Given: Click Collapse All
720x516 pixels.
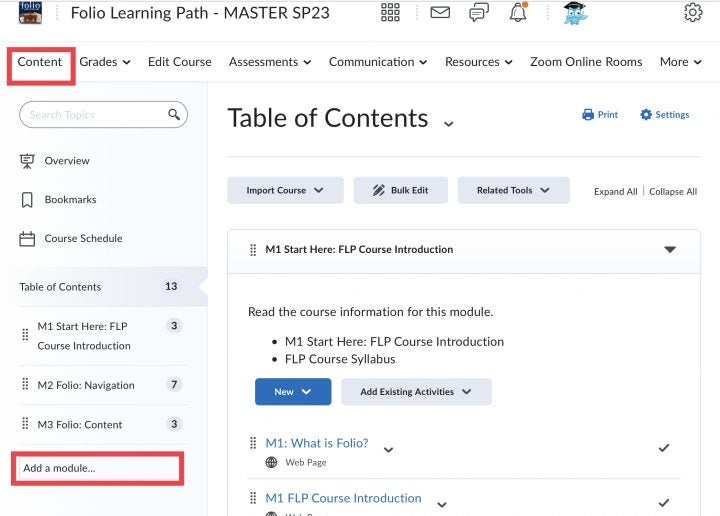Looking at the screenshot, I should pyautogui.click(x=673, y=191).
